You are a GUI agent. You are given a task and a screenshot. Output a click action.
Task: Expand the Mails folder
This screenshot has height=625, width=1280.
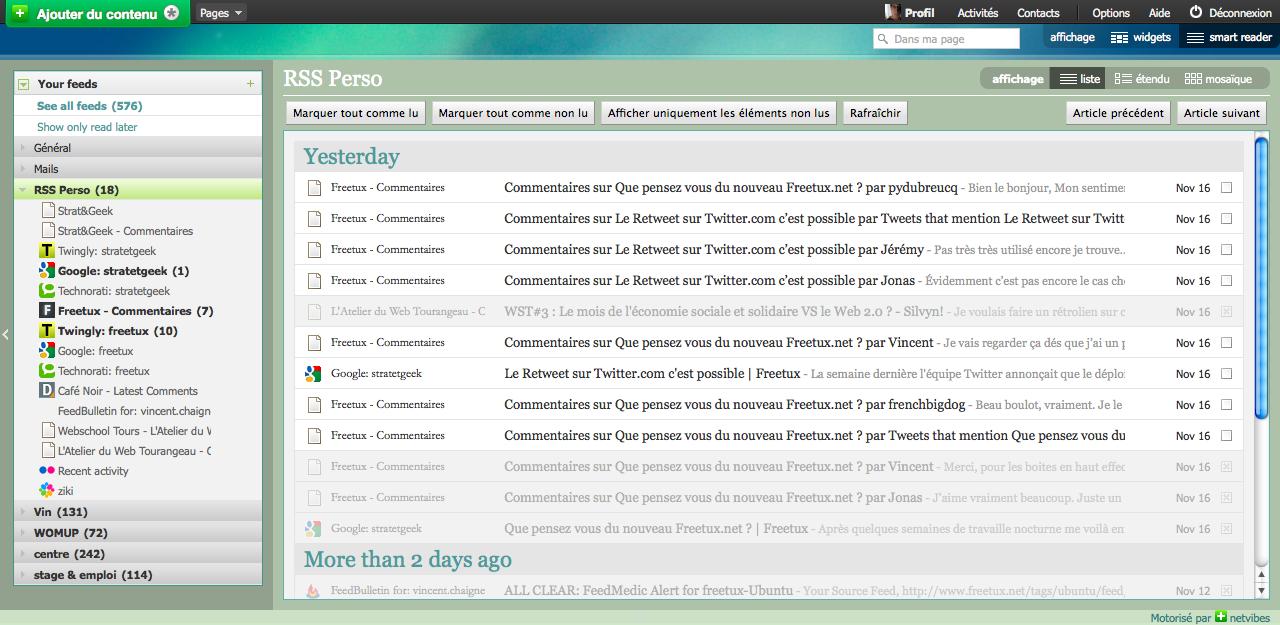pyautogui.click(x=23, y=169)
